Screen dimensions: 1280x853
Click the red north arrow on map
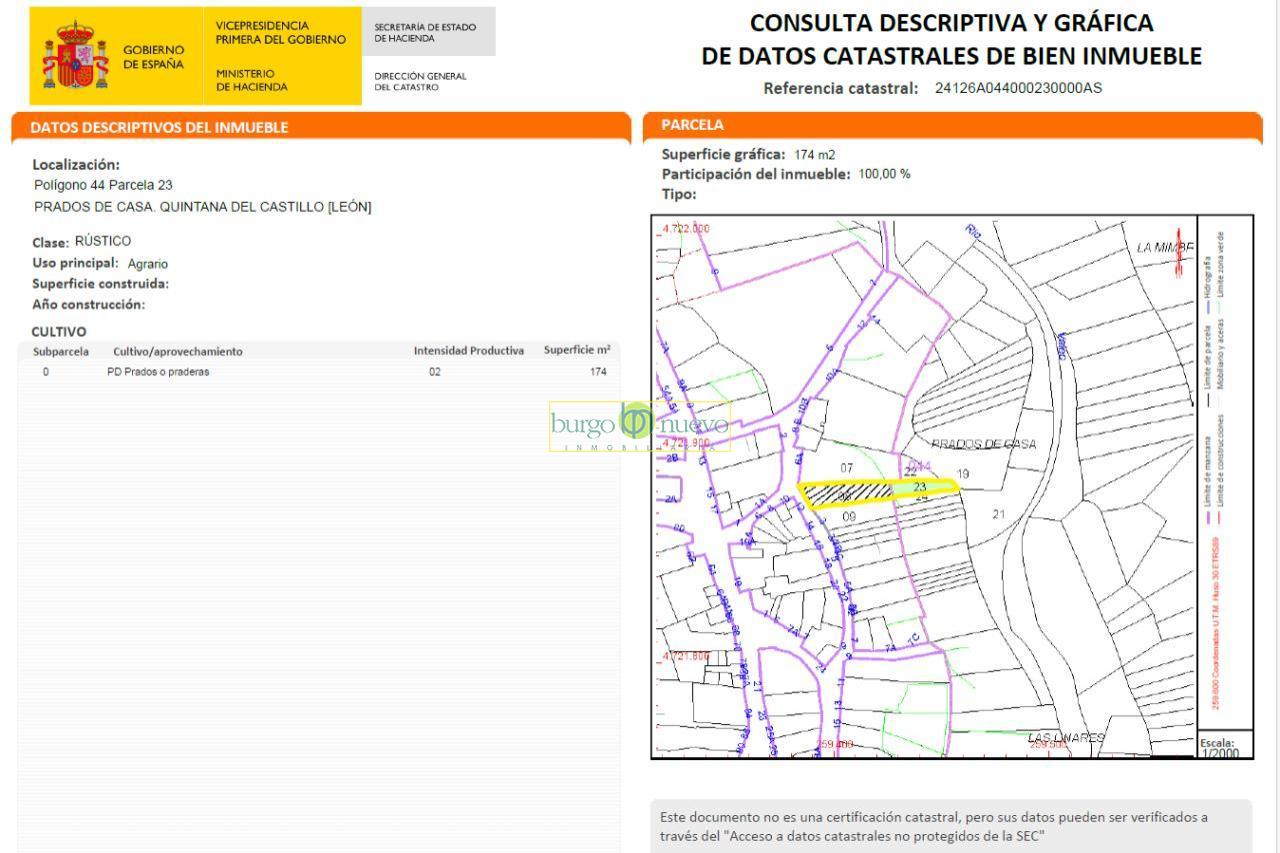[1178, 258]
